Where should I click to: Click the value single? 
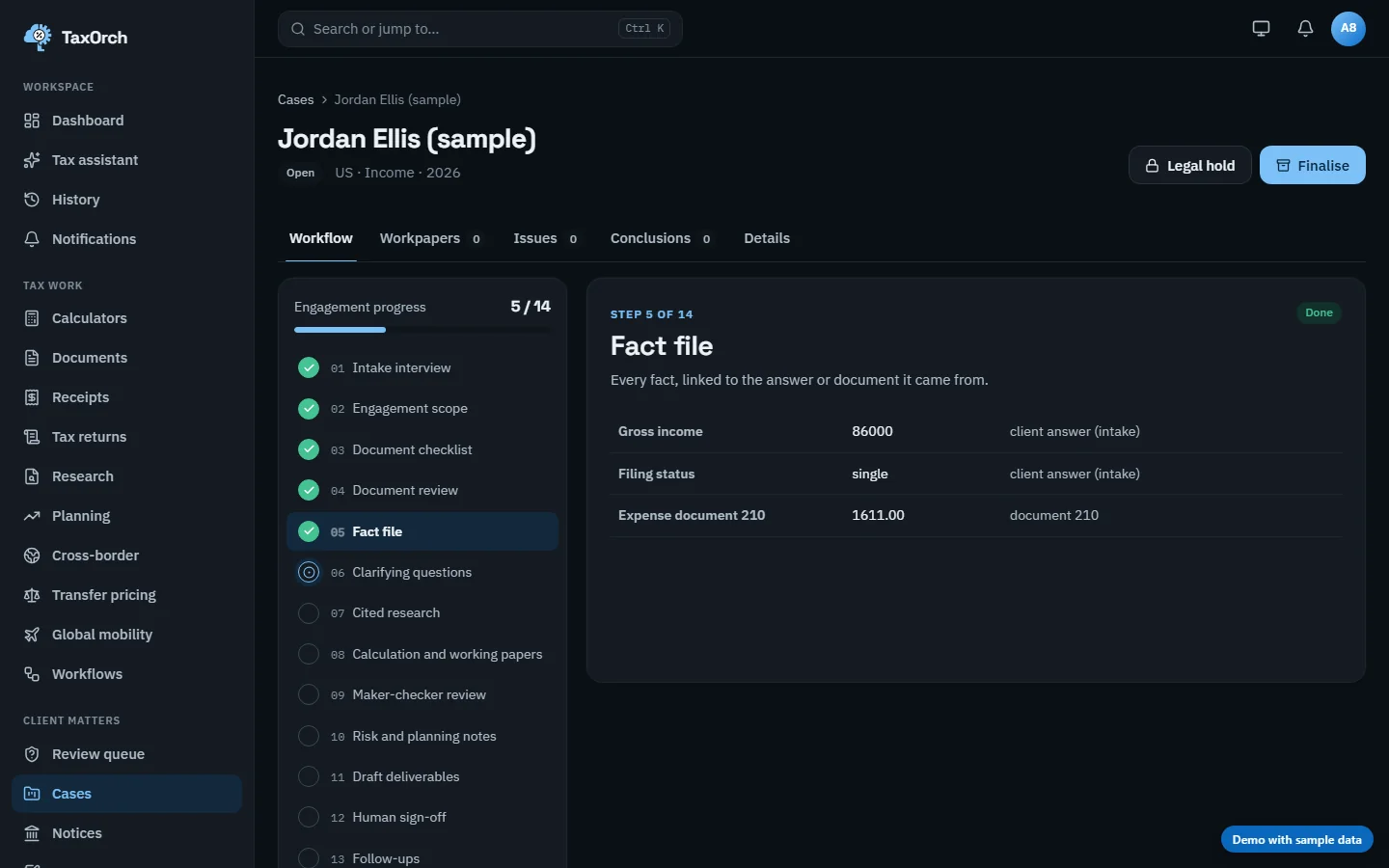coord(870,474)
